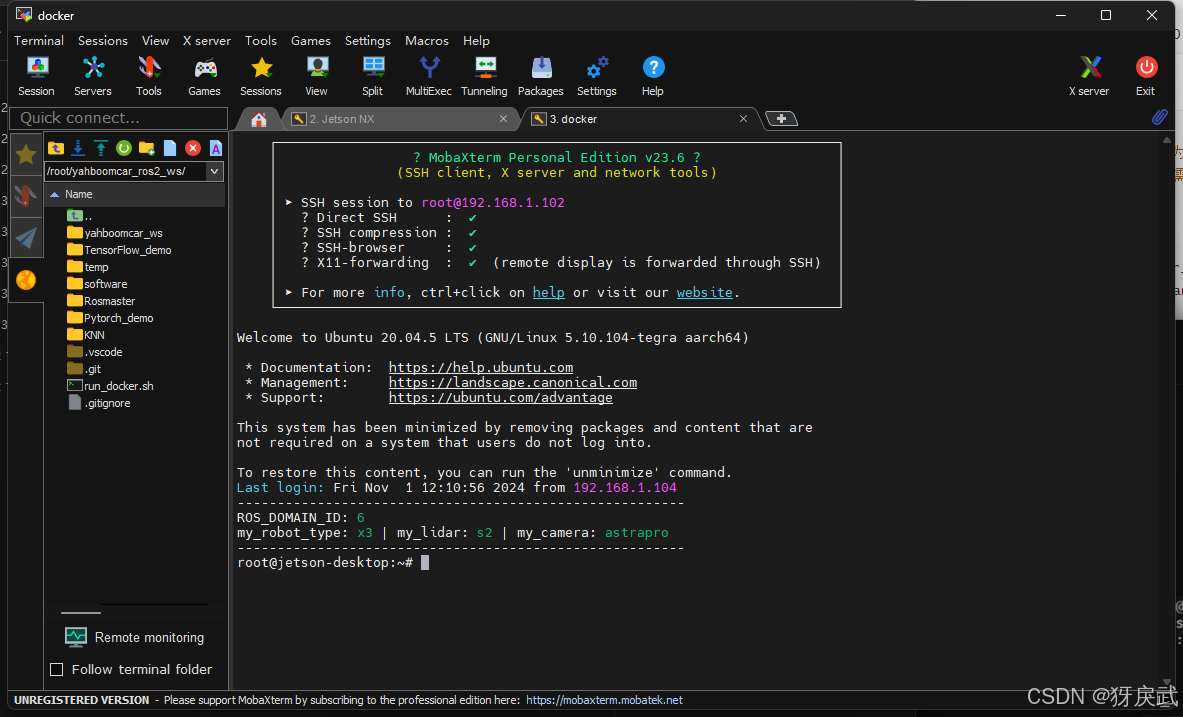This screenshot has width=1183, height=717.
Task: Select the TensorFlow_demo folder
Action: pos(119,250)
